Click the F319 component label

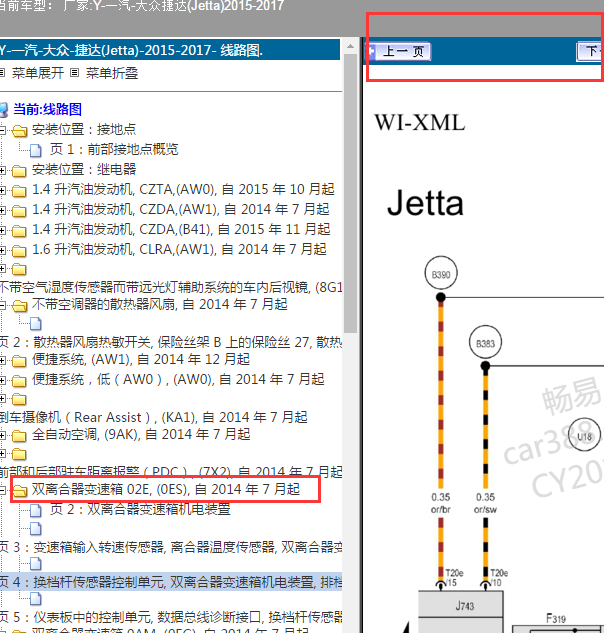click(x=556, y=618)
